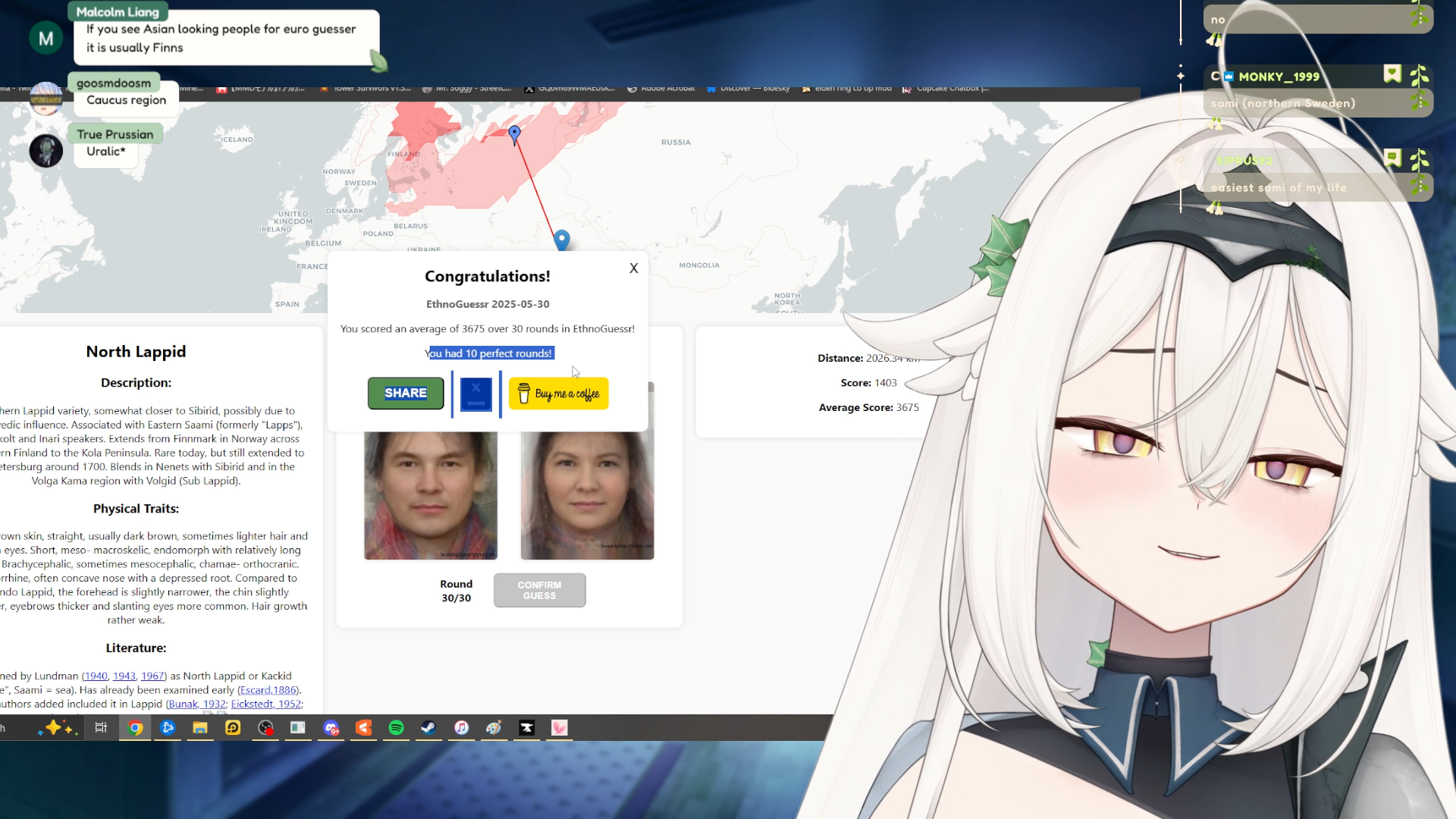1456x819 pixels.
Task: Open Spotify from the taskbar
Action: click(x=396, y=728)
